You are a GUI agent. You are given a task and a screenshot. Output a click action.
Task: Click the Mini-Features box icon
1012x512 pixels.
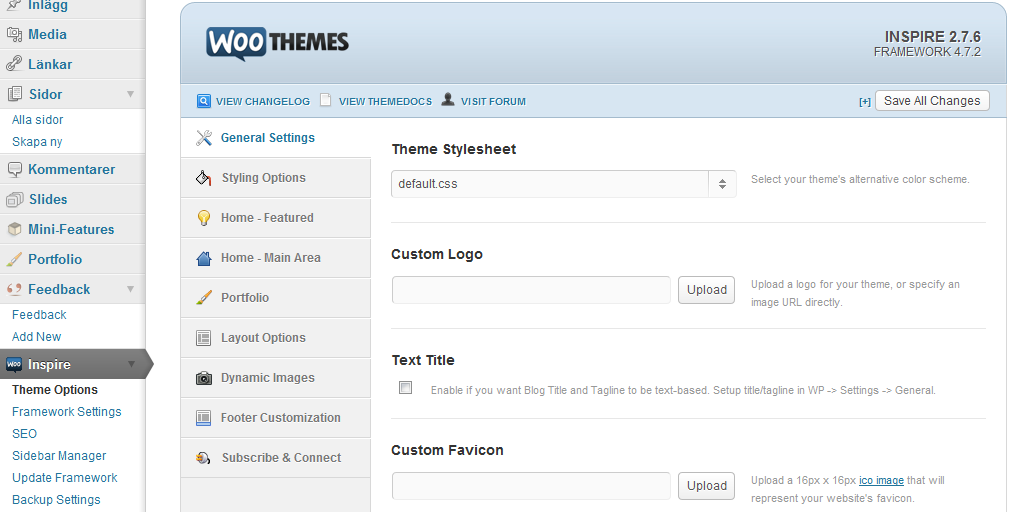(14, 229)
